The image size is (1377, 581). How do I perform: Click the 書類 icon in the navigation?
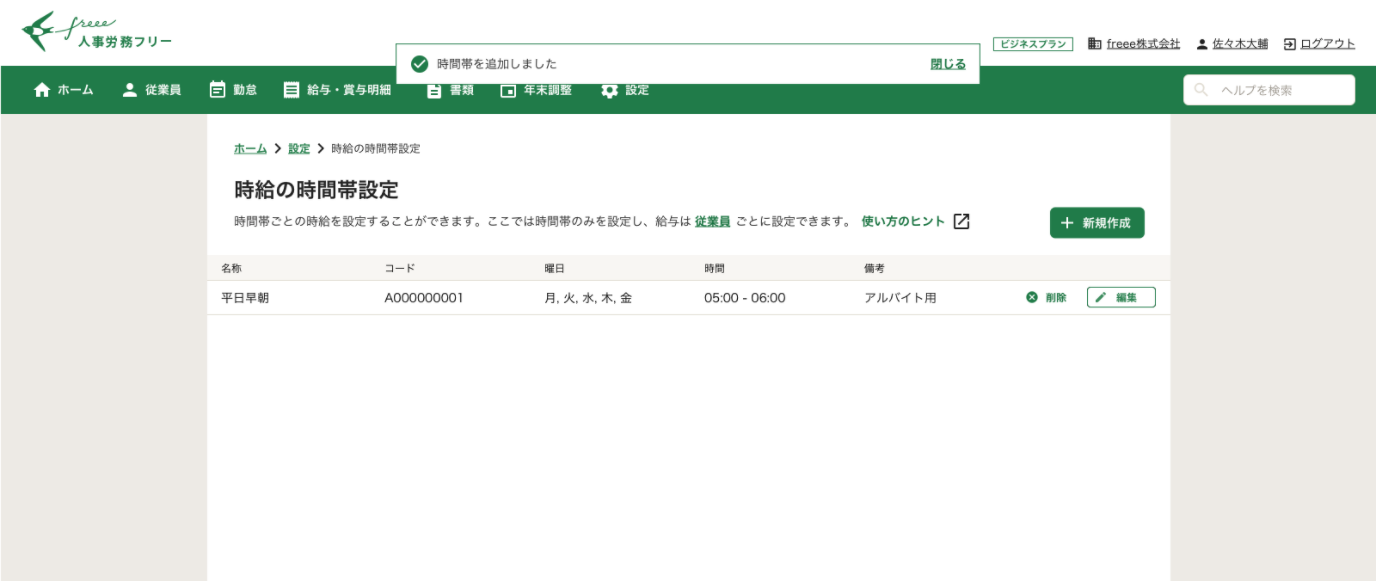432,89
